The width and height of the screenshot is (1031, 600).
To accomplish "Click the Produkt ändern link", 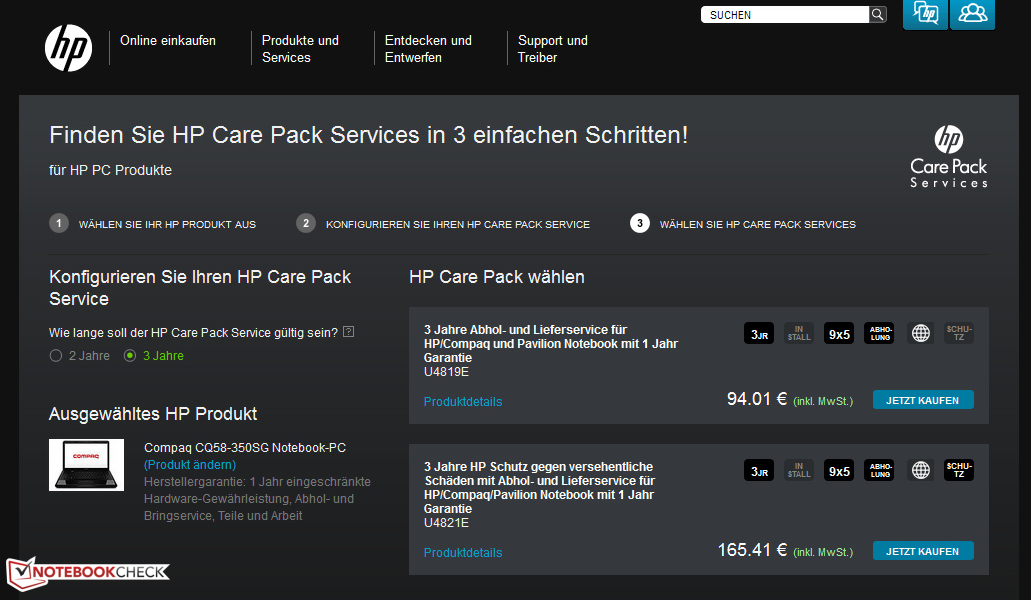I will 190,465.
